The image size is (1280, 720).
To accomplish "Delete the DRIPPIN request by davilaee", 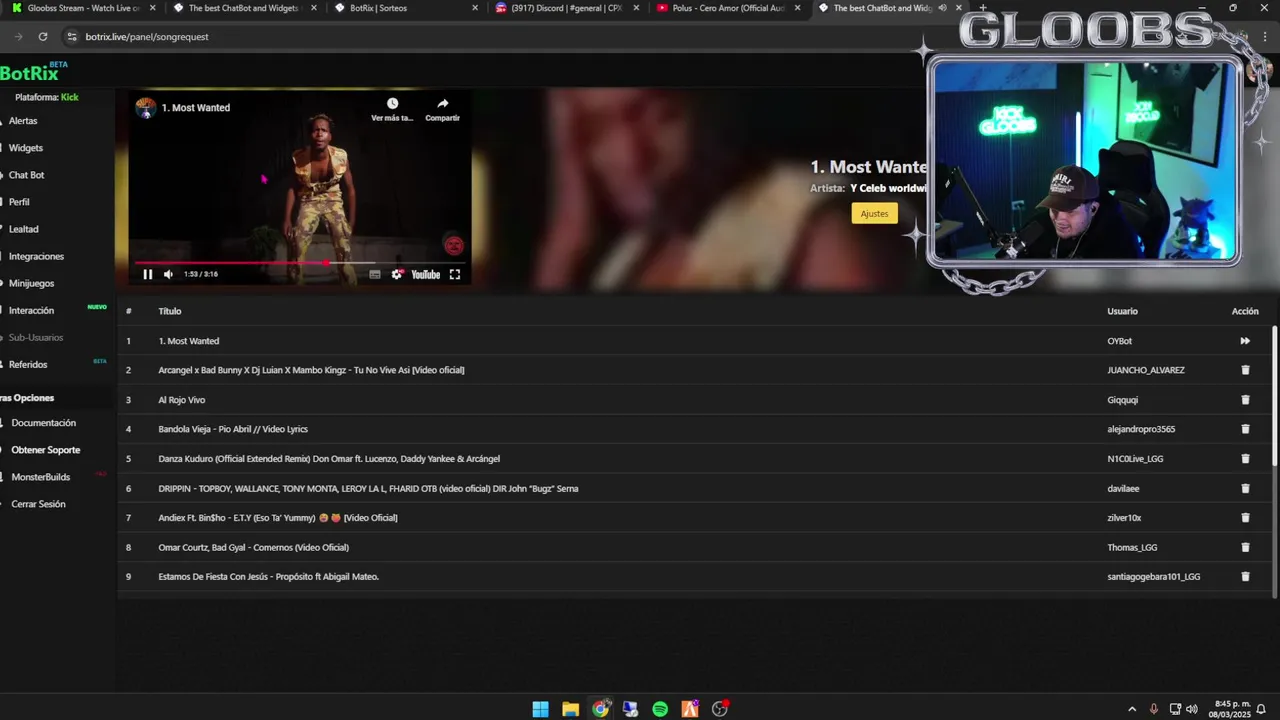I will 1245,488.
